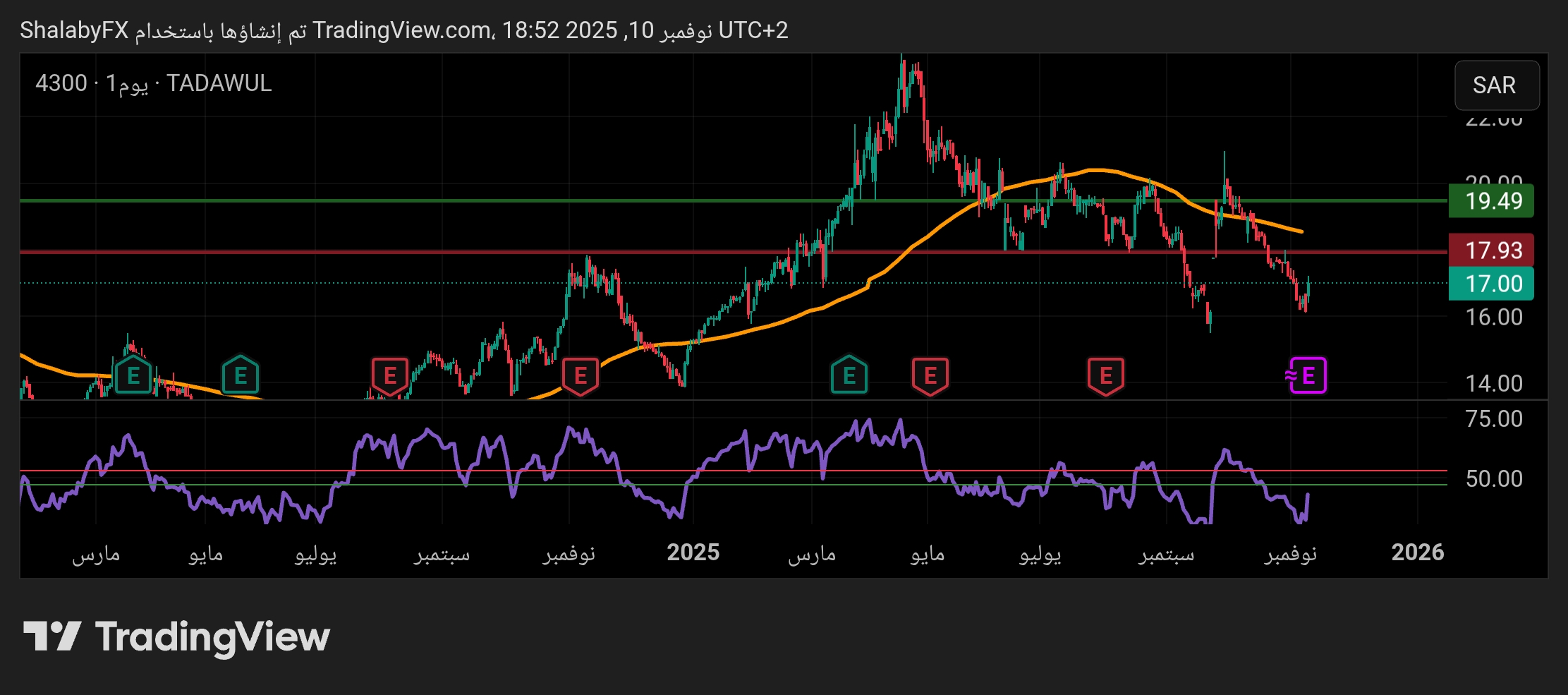The width and height of the screenshot is (1568, 695).
Task: Click the TradingView logo at the bottom
Action: (176, 637)
